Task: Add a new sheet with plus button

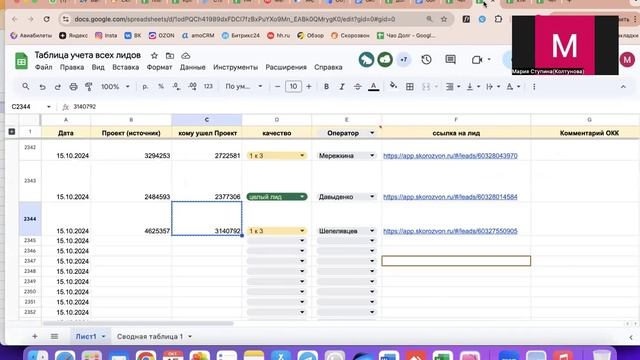Action: [35, 336]
